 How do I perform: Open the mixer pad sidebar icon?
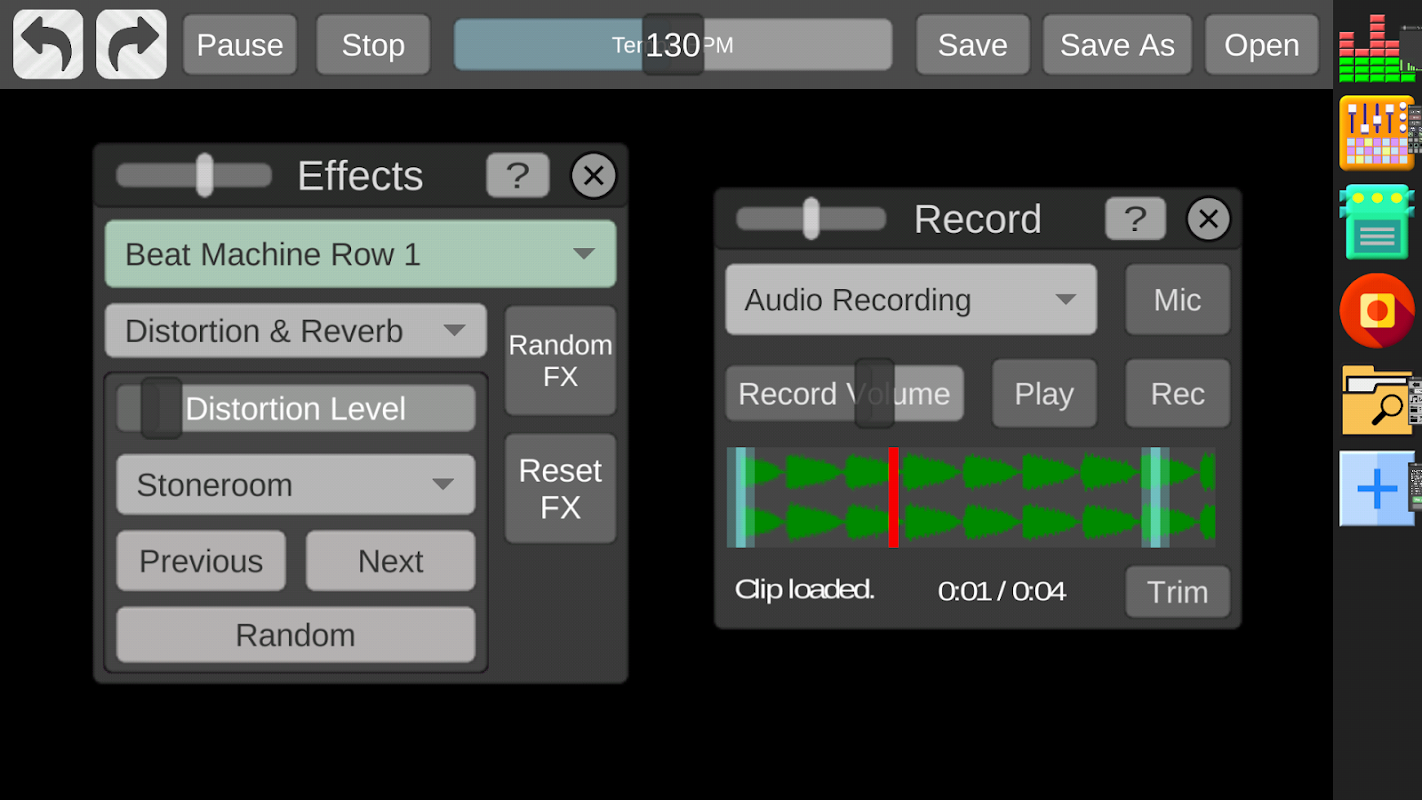coord(1378,134)
